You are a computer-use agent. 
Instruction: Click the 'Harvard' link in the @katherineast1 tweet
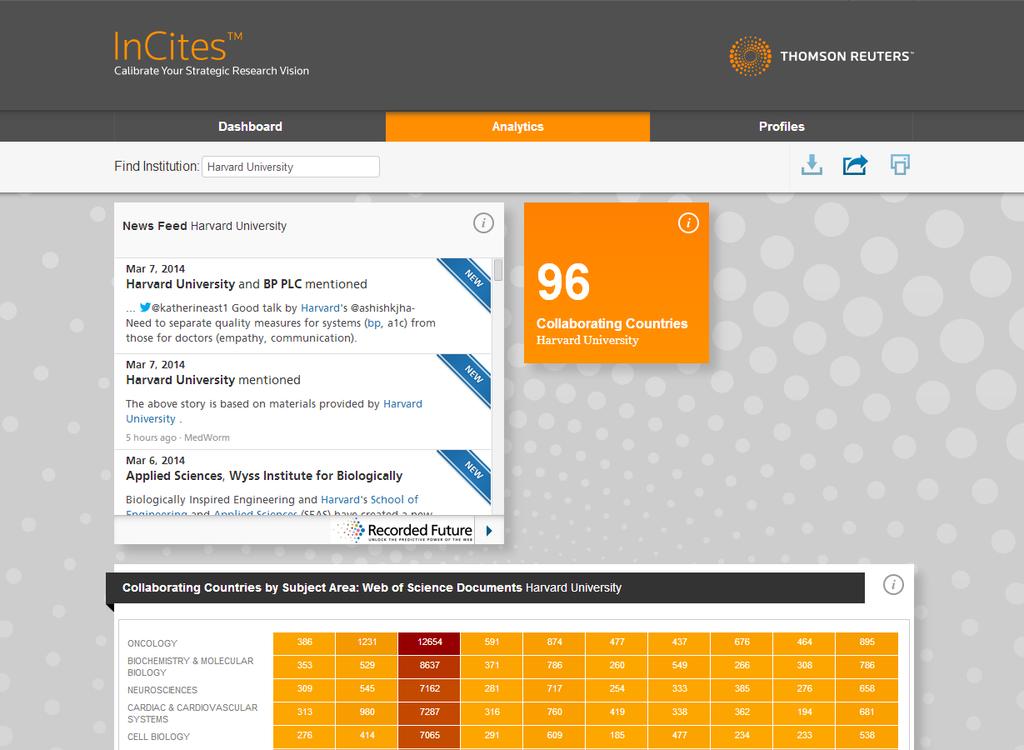tap(320, 308)
